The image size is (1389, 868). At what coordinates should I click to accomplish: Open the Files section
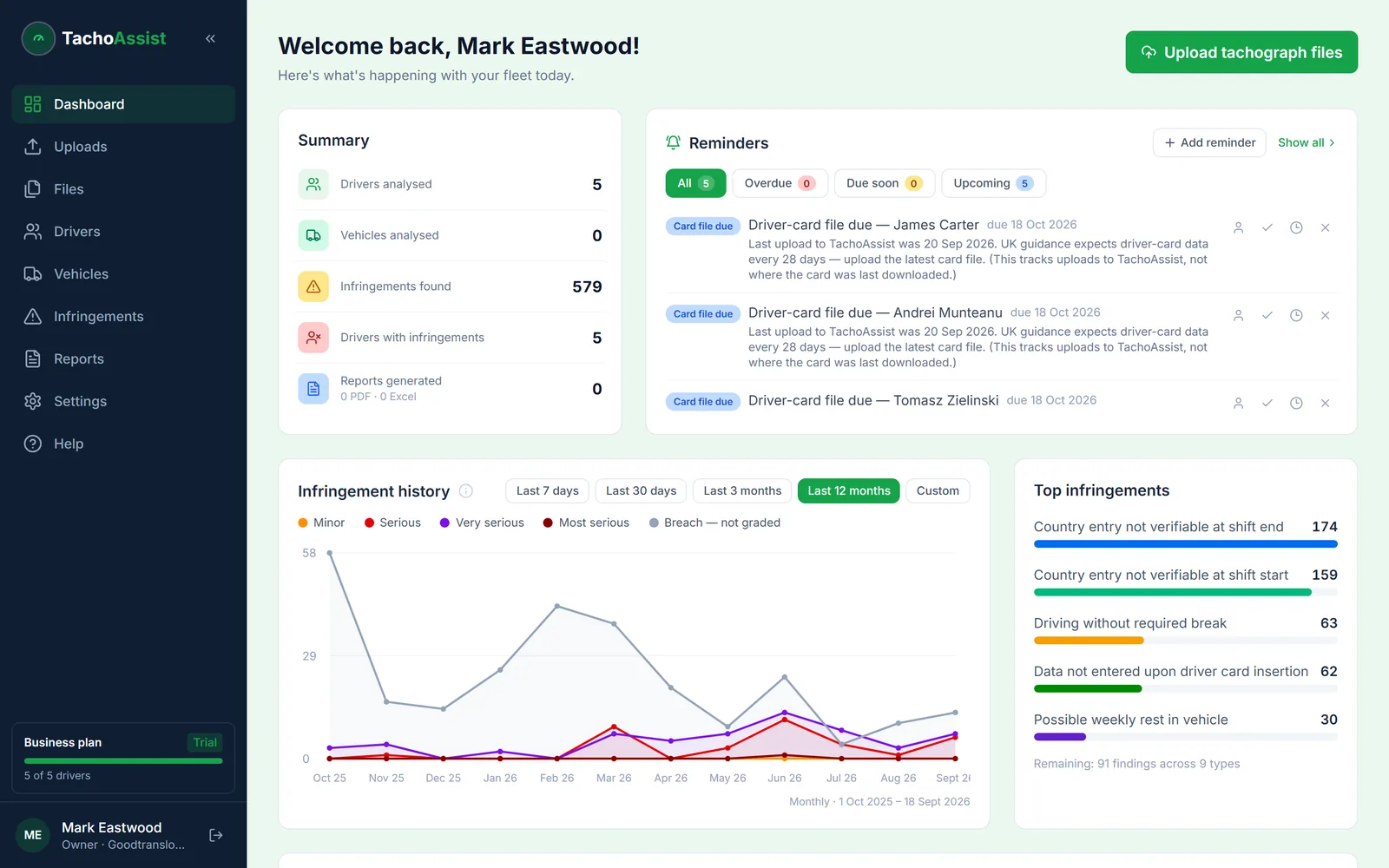coord(123,189)
